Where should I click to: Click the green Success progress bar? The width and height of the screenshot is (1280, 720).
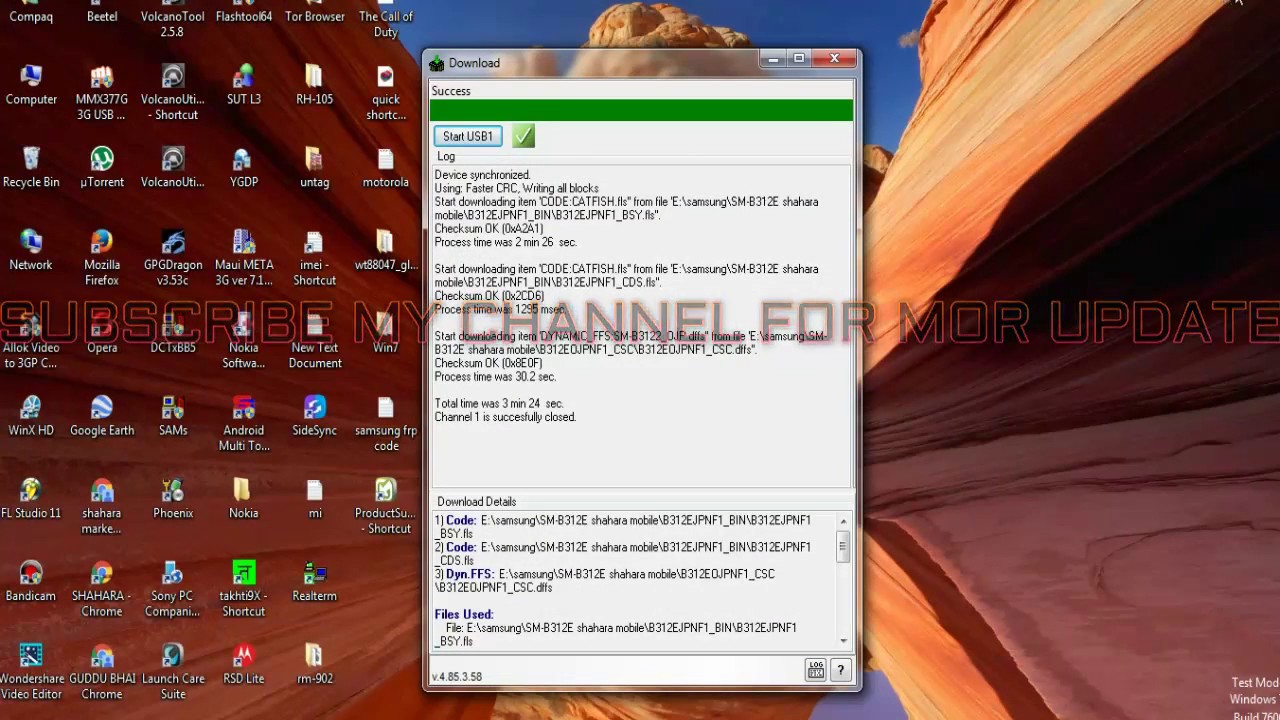click(642, 110)
